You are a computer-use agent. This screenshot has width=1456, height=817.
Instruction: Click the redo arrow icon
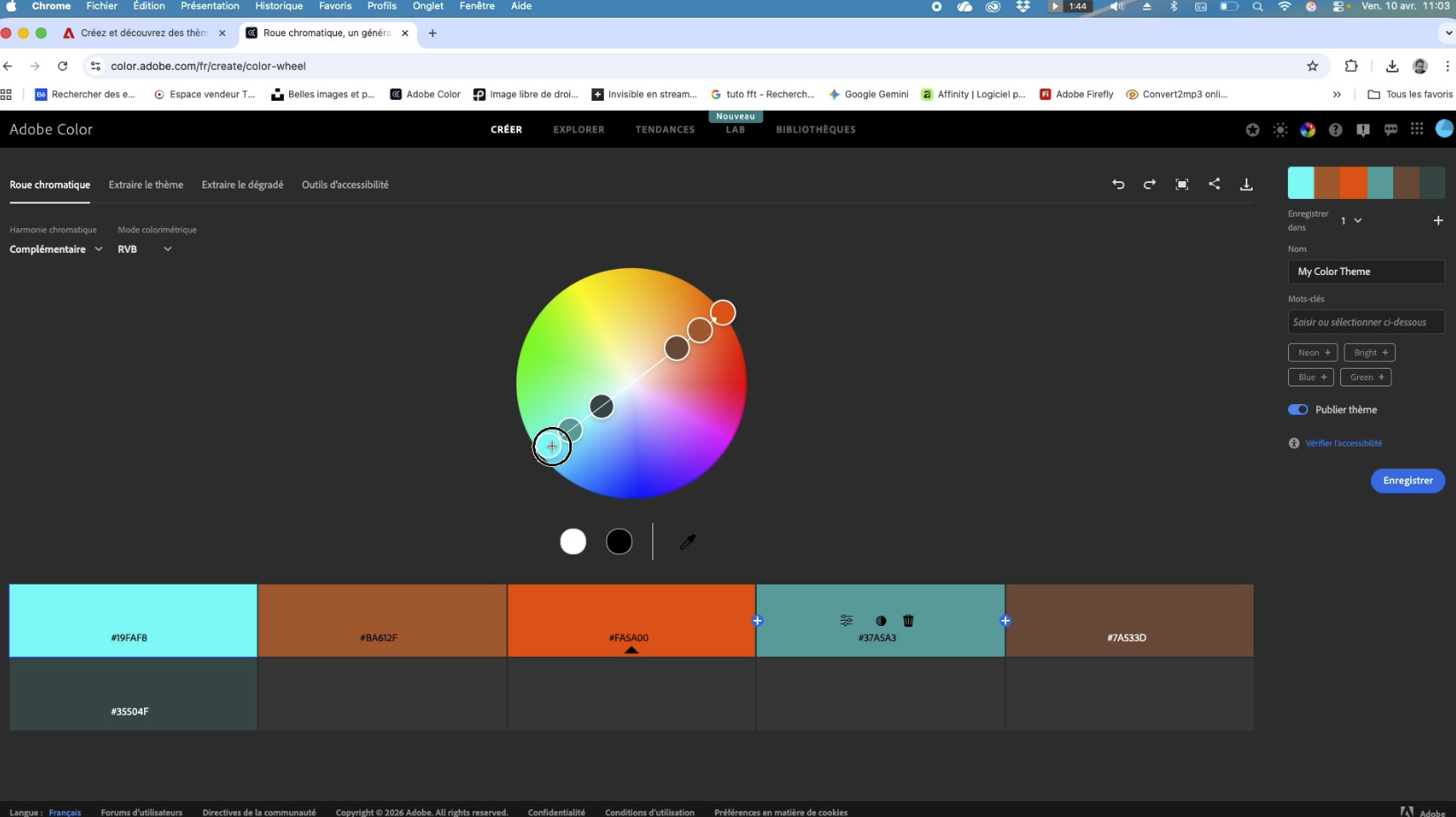pyautogui.click(x=1149, y=184)
